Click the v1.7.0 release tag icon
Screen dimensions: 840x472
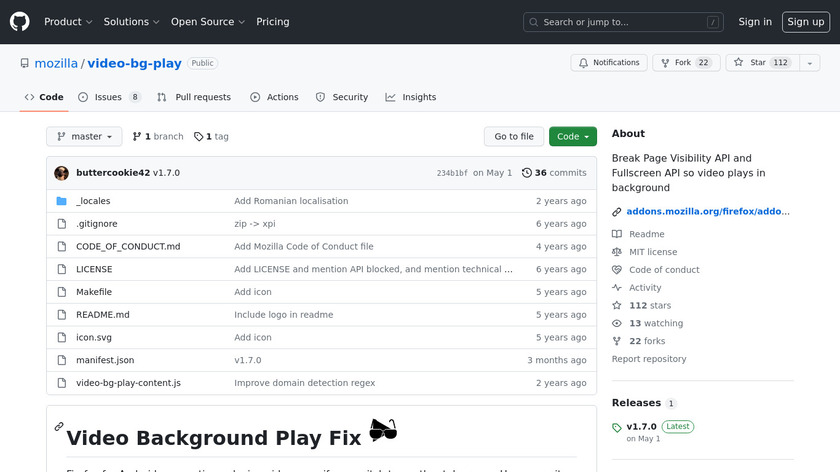point(617,428)
